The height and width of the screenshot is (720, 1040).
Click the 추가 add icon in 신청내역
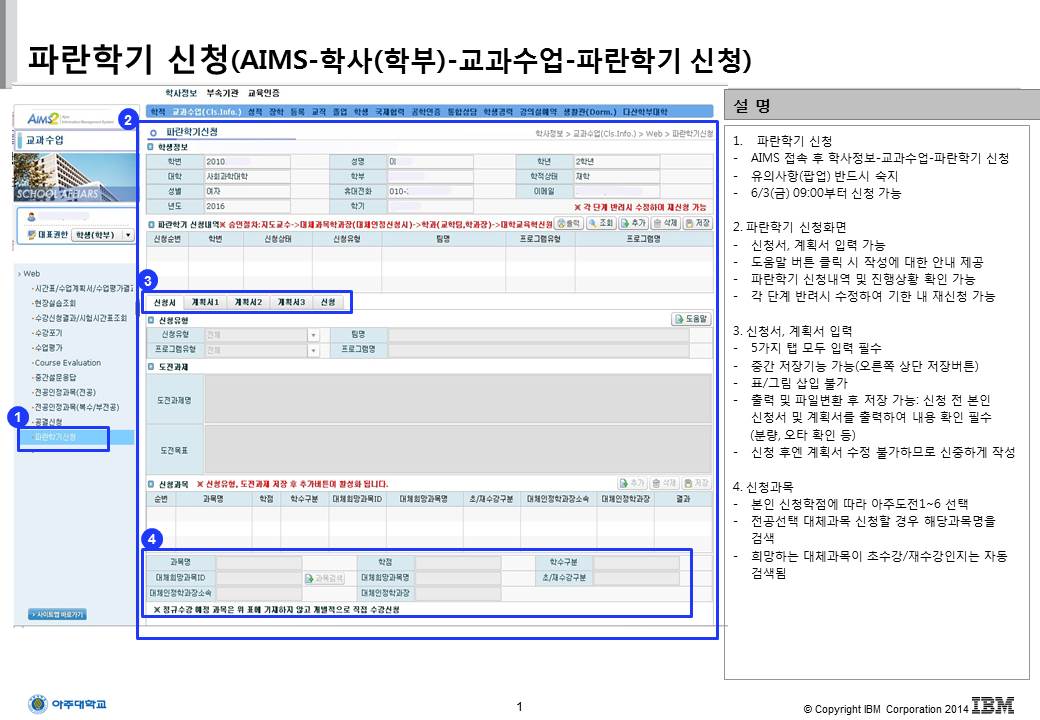[633, 223]
